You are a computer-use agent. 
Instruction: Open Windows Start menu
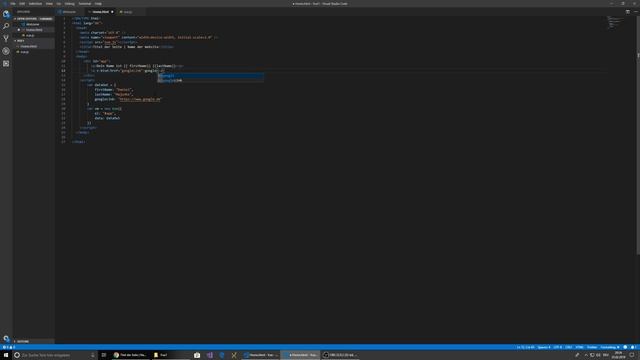coord(6,355)
